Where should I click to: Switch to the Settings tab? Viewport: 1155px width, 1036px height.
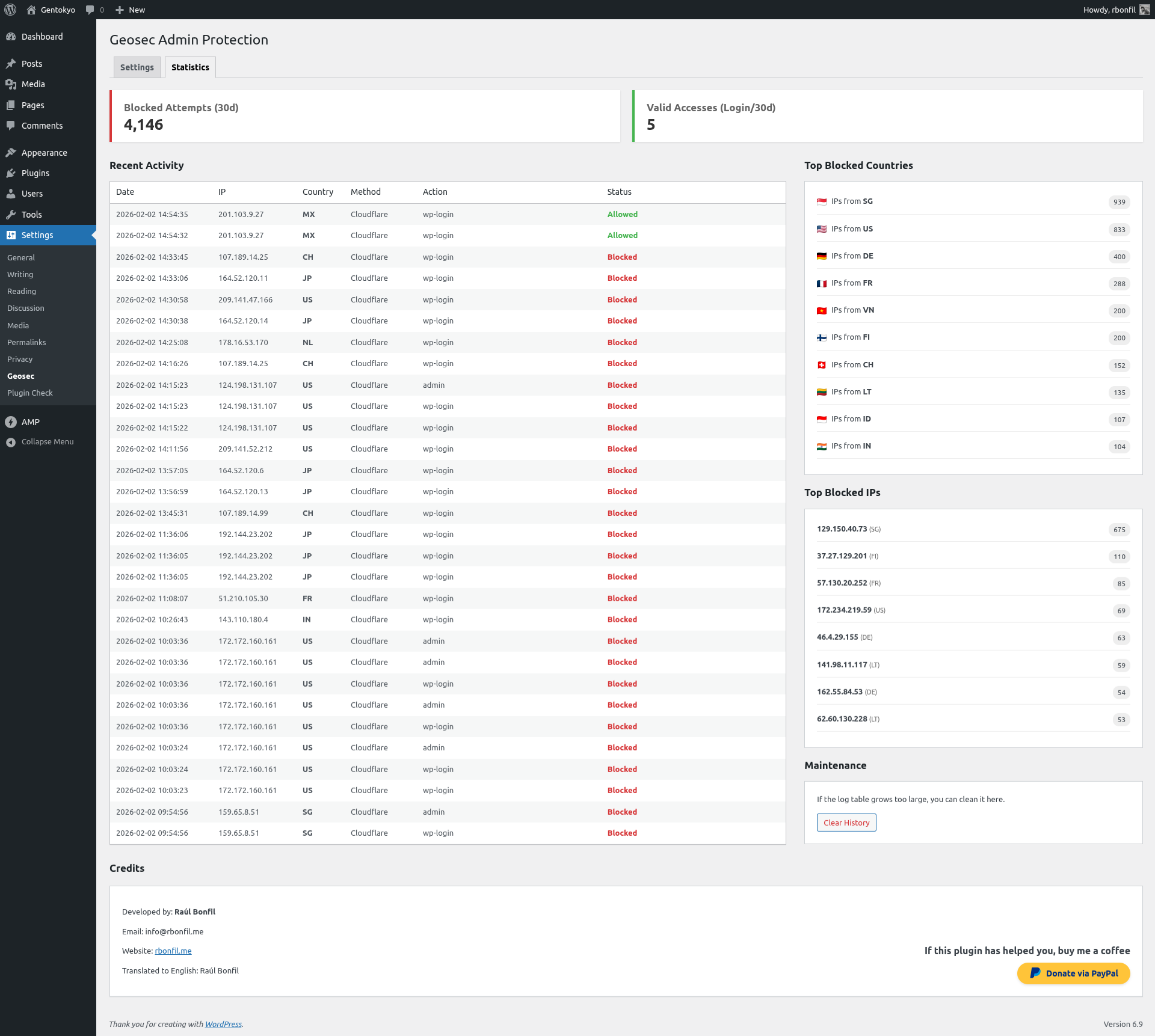pos(137,67)
